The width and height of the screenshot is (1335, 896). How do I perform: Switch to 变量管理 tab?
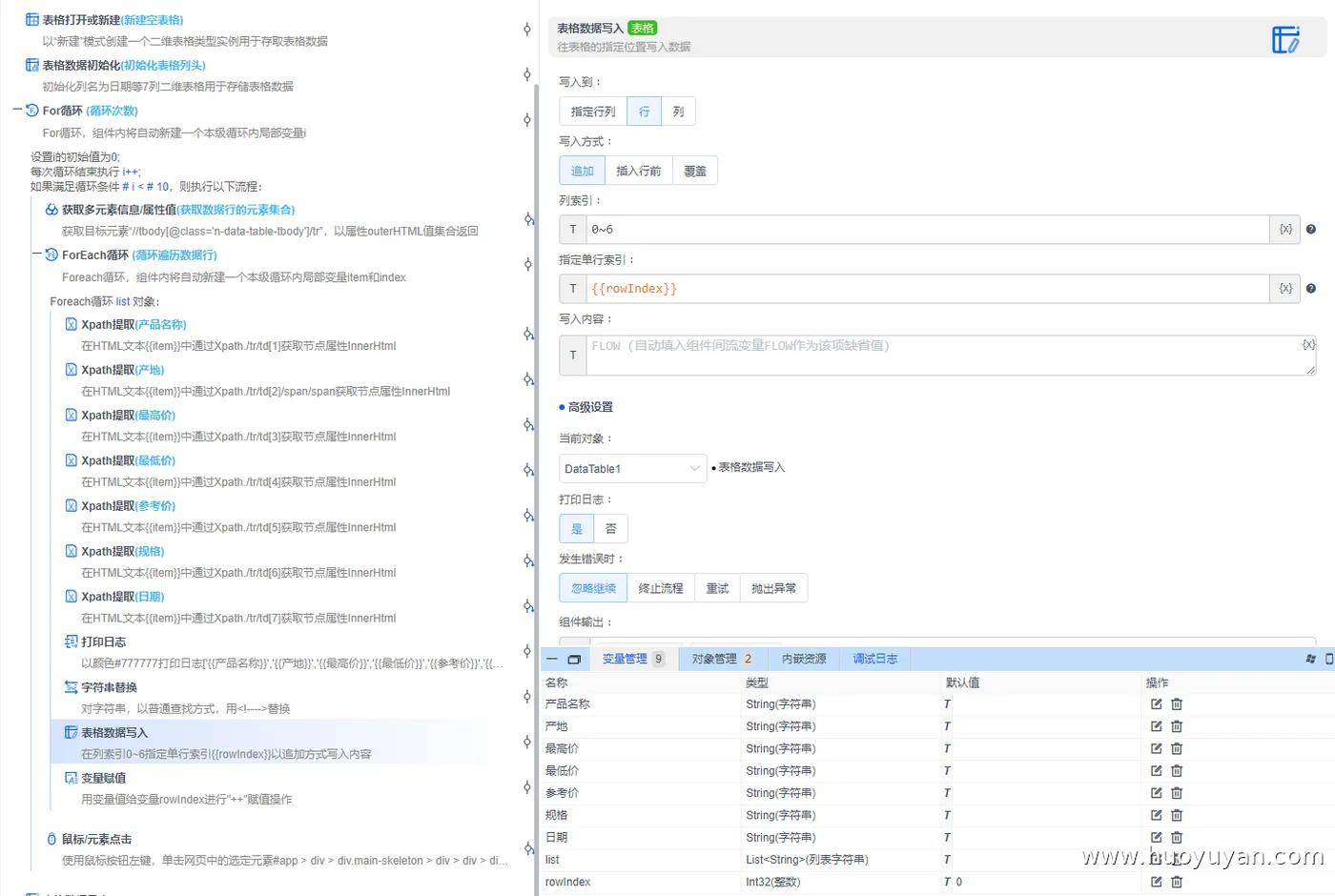point(633,659)
